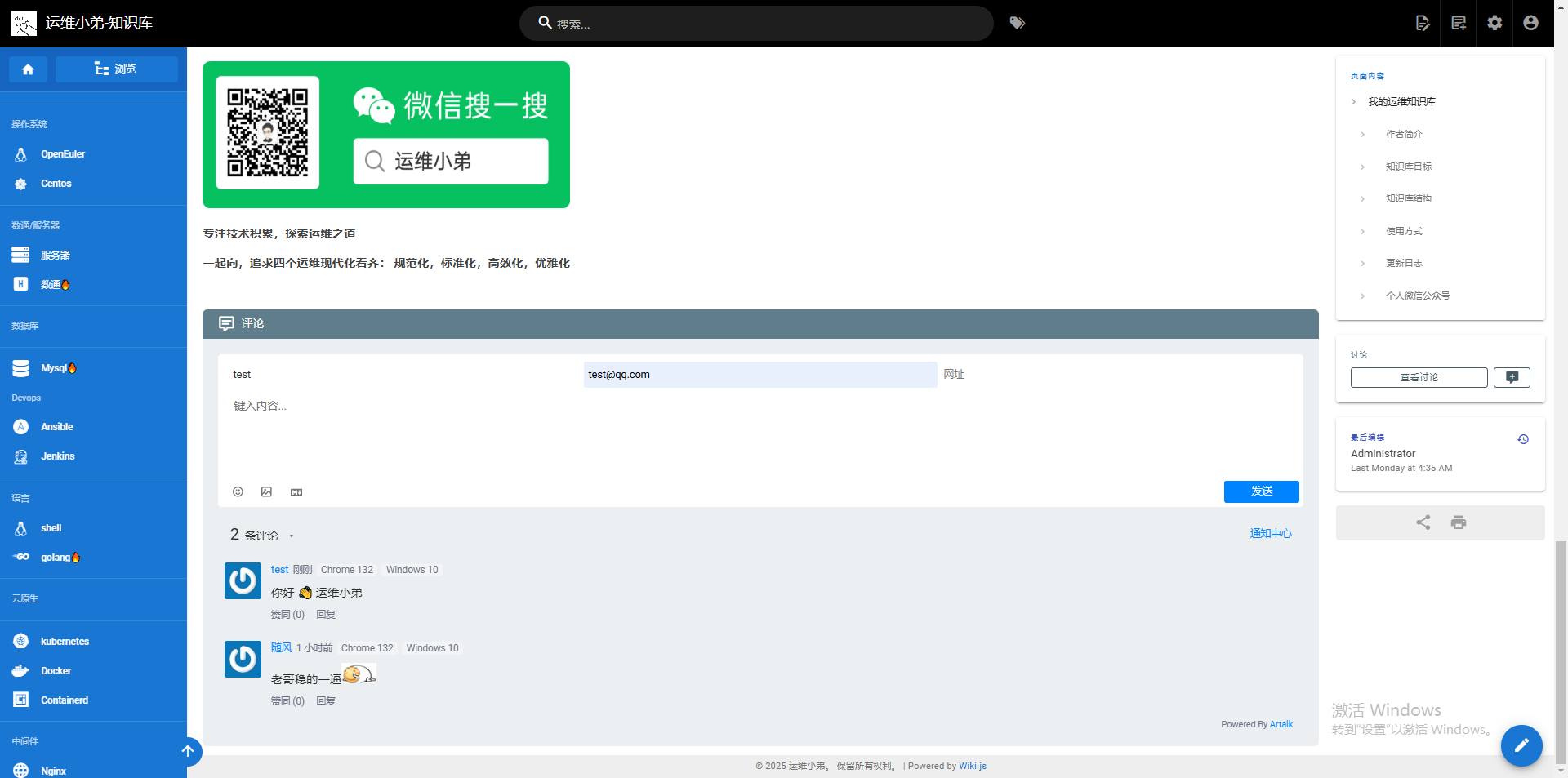
Task: Click the floating pencil edit button
Action: (1521, 745)
